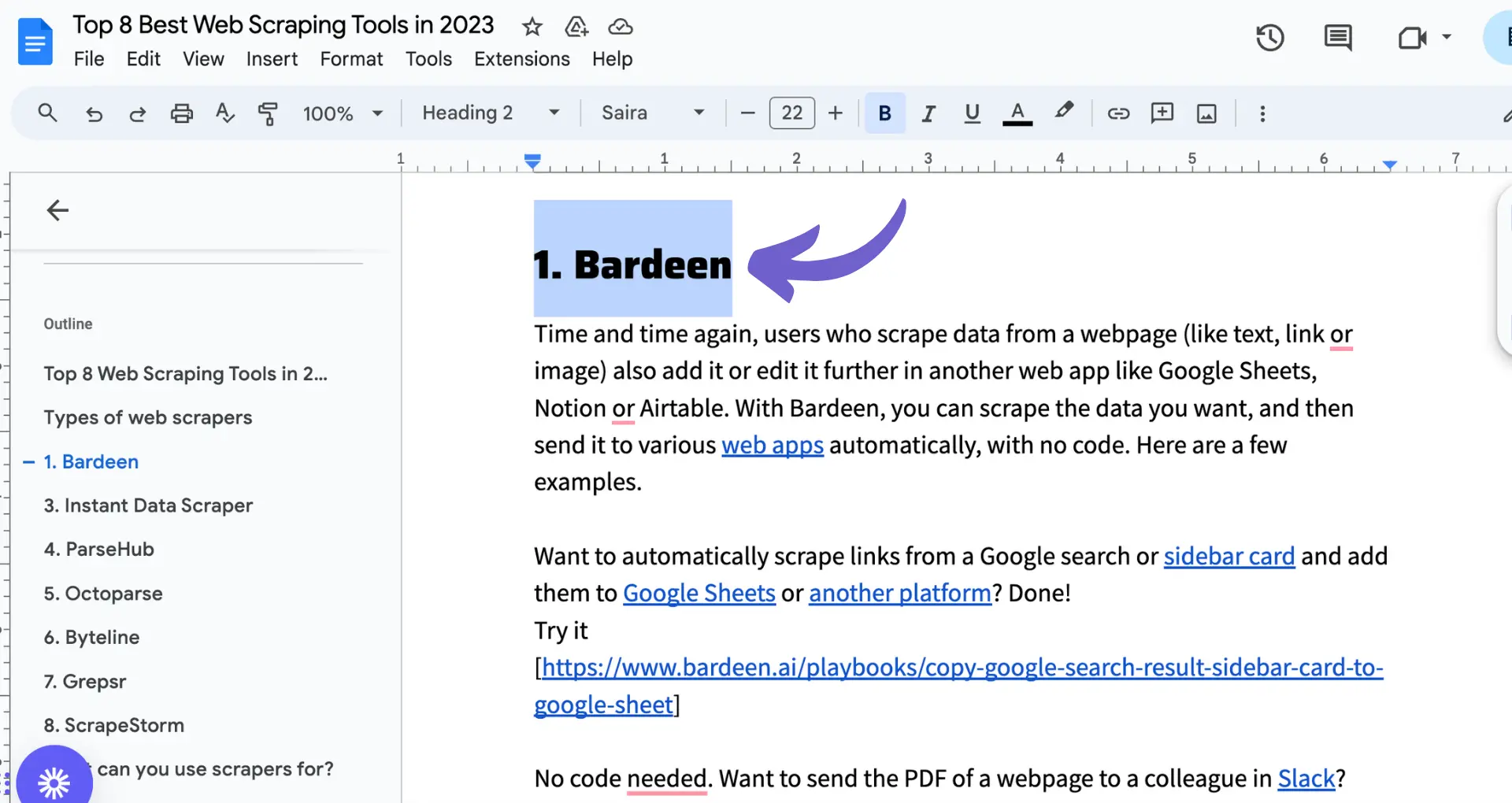Open the Format menu
1512x803 pixels.
coord(351,59)
